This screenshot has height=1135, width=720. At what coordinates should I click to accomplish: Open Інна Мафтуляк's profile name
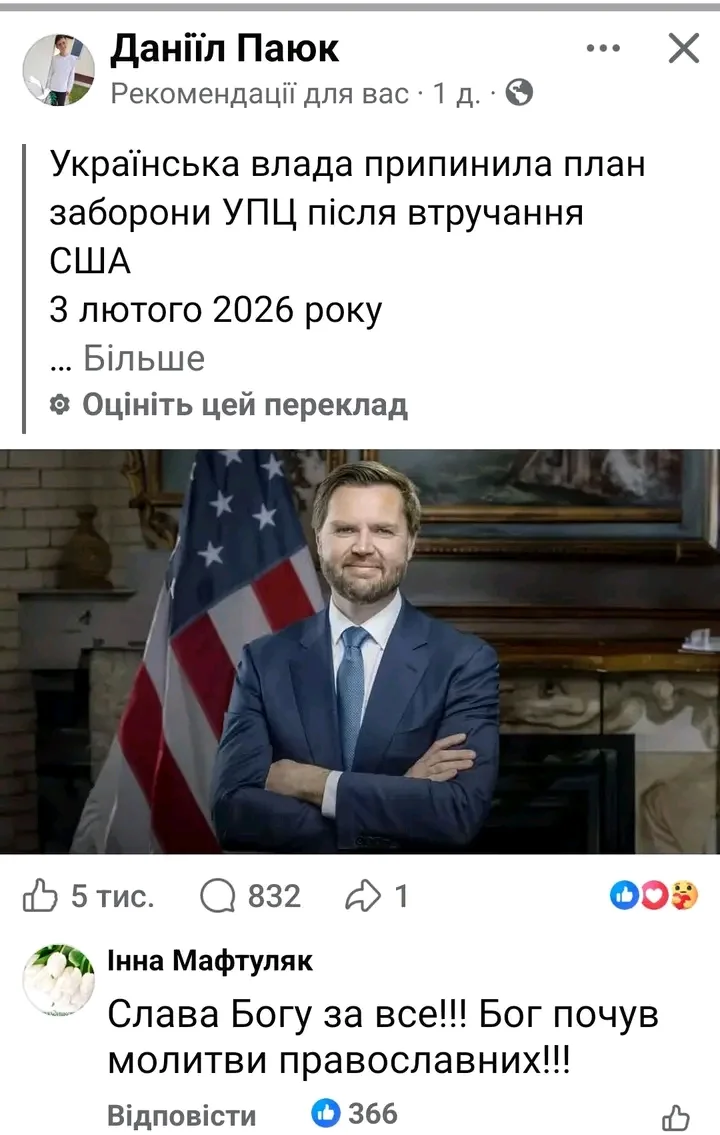click(x=210, y=961)
